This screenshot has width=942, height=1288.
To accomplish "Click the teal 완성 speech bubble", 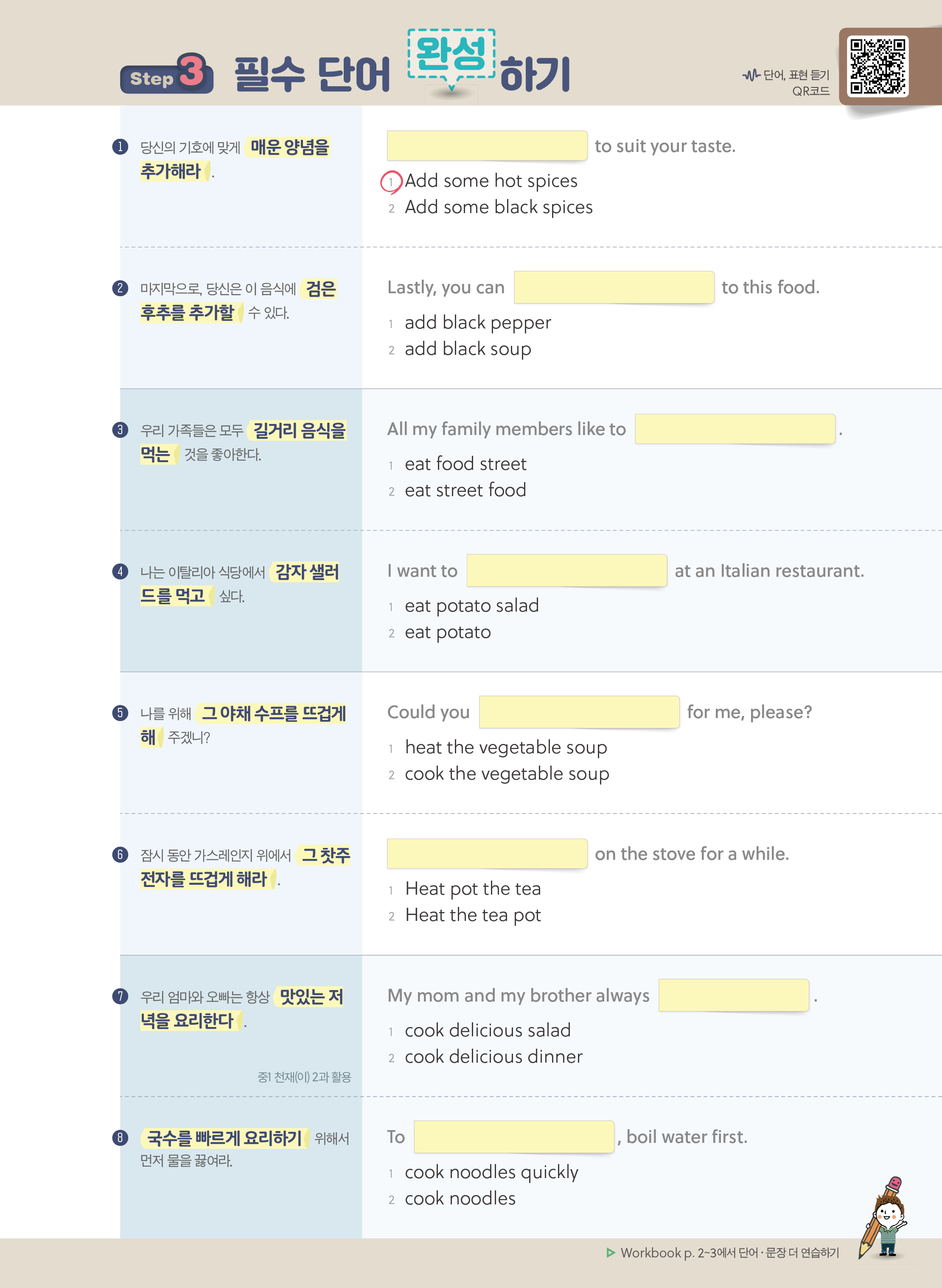I will click(451, 54).
